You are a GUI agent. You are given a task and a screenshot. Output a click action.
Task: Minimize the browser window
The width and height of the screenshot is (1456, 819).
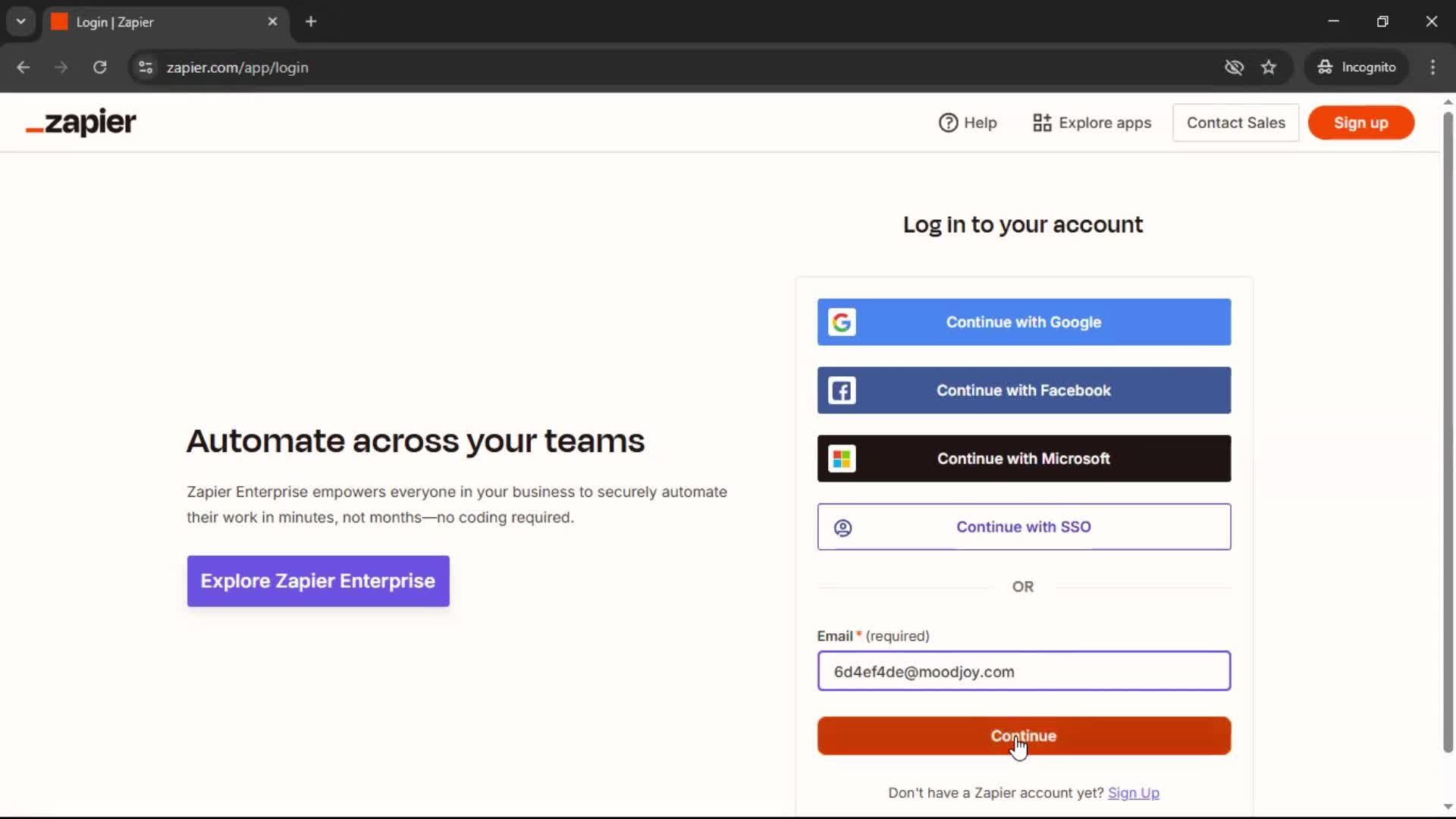[1334, 22]
